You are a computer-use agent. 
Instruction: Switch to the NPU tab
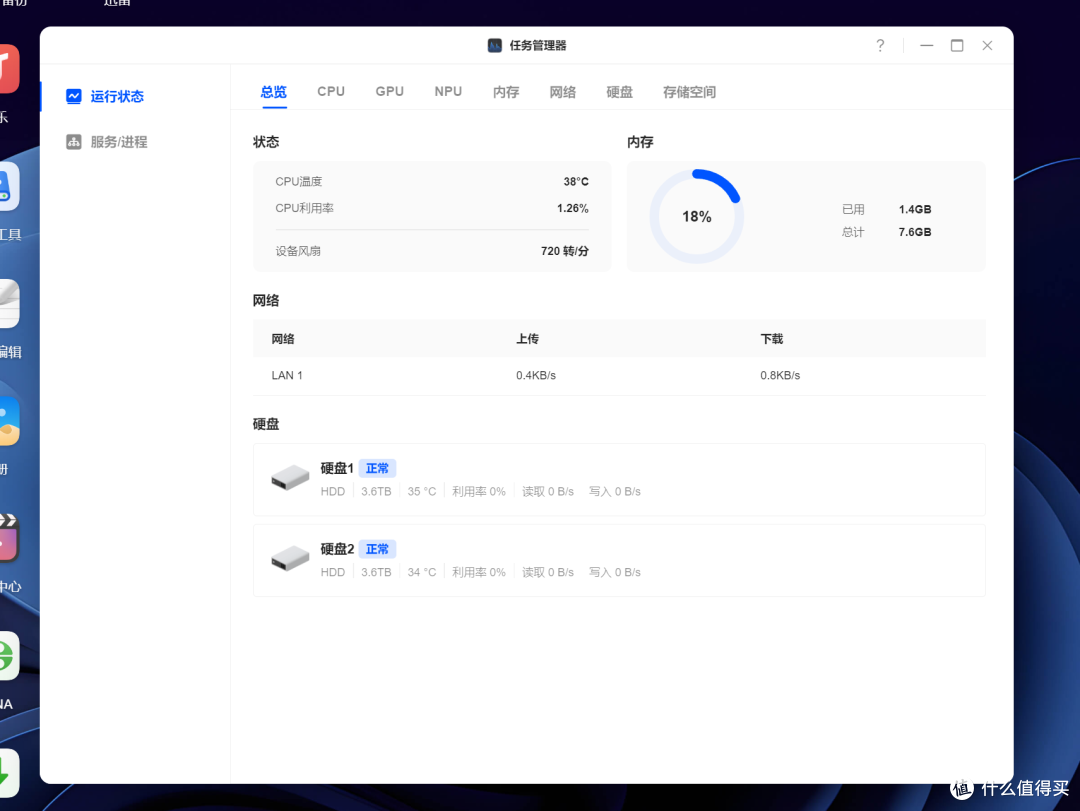click(448, 92)
